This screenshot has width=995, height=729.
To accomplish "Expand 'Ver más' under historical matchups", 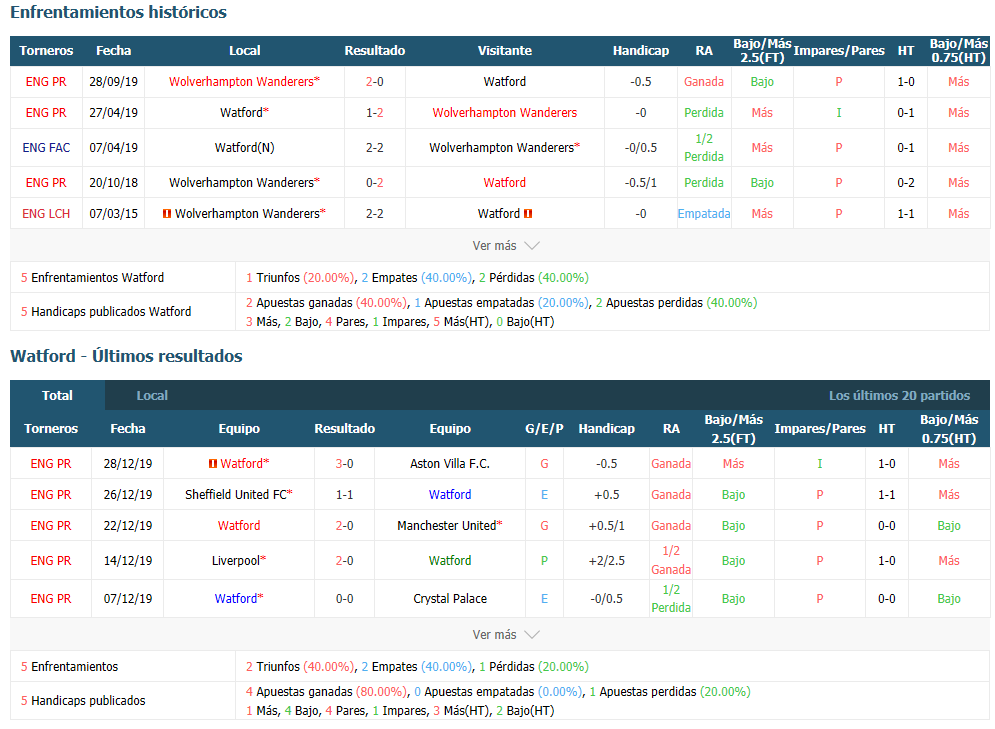I will [505, 246].
